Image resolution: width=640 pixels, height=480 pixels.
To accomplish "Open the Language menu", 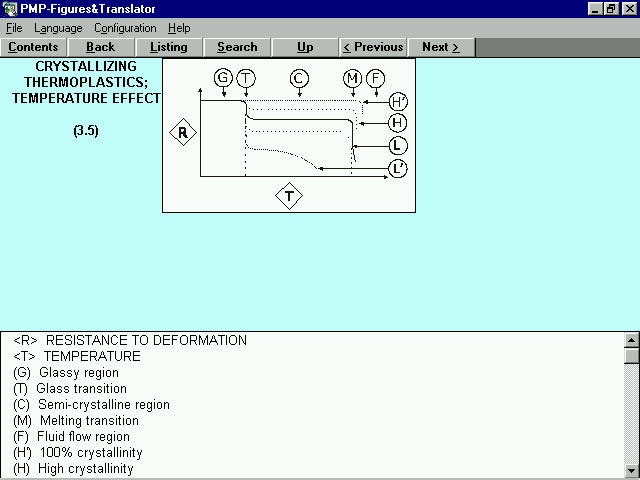I will (58, 28).
